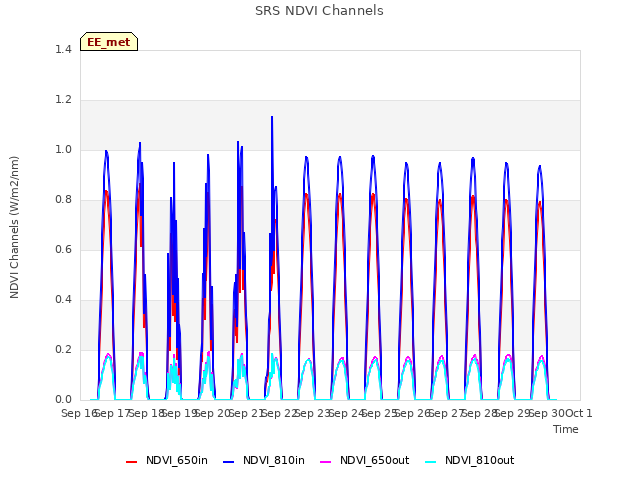Toggle the NDVI_810out legend entry
640x480 pixels.
(469, 461)
